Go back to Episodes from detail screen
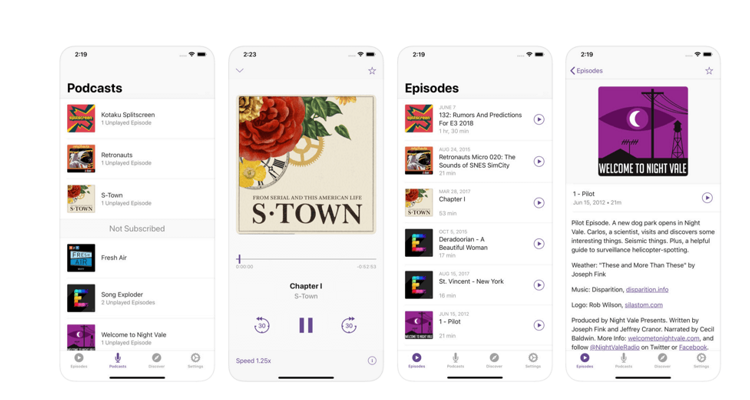The image size is (750, 400). (x=586, y=71)
